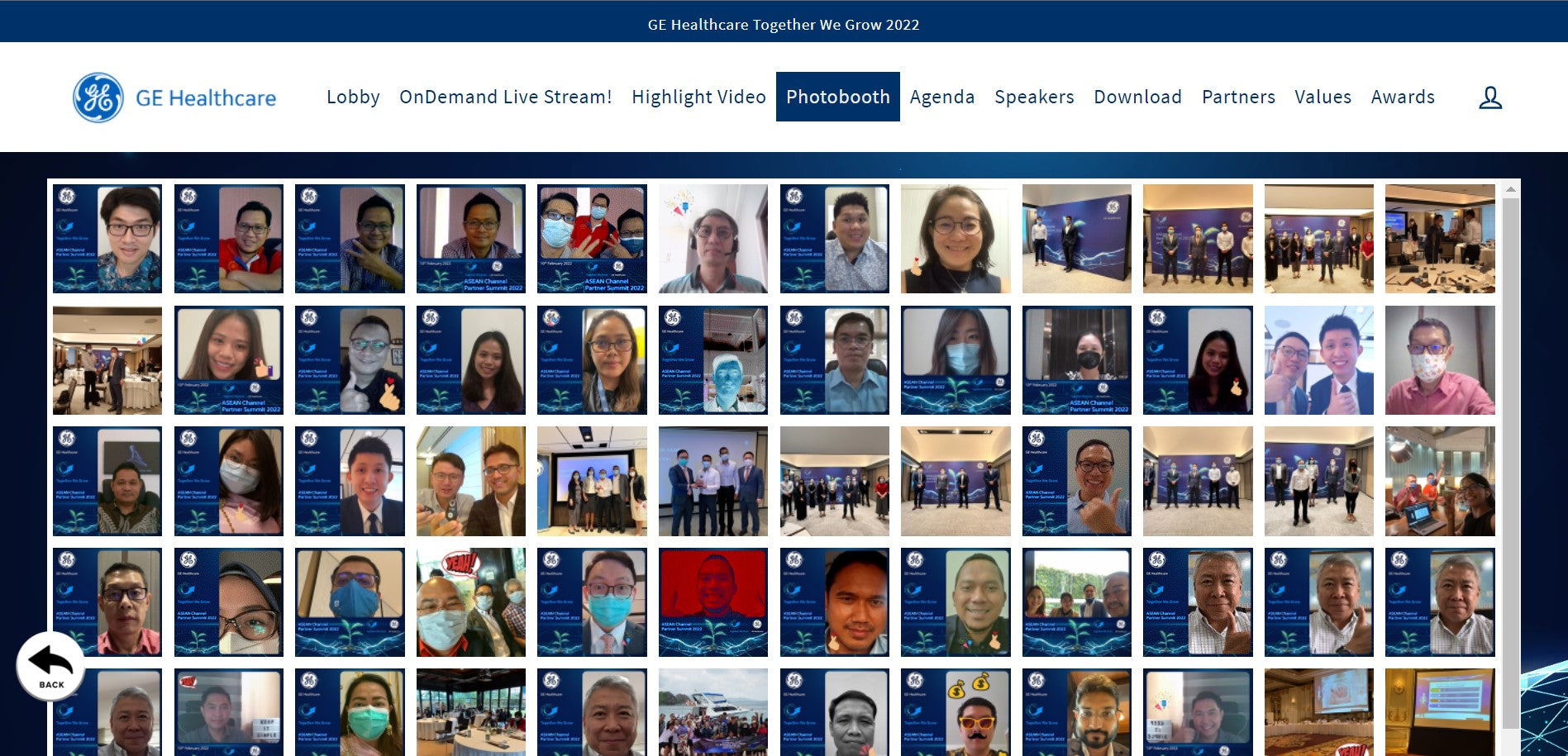This screenshot has width=1568, height=756.
Task: Open the Download section
Action: pyautogui.click(x=1137, y=97)
